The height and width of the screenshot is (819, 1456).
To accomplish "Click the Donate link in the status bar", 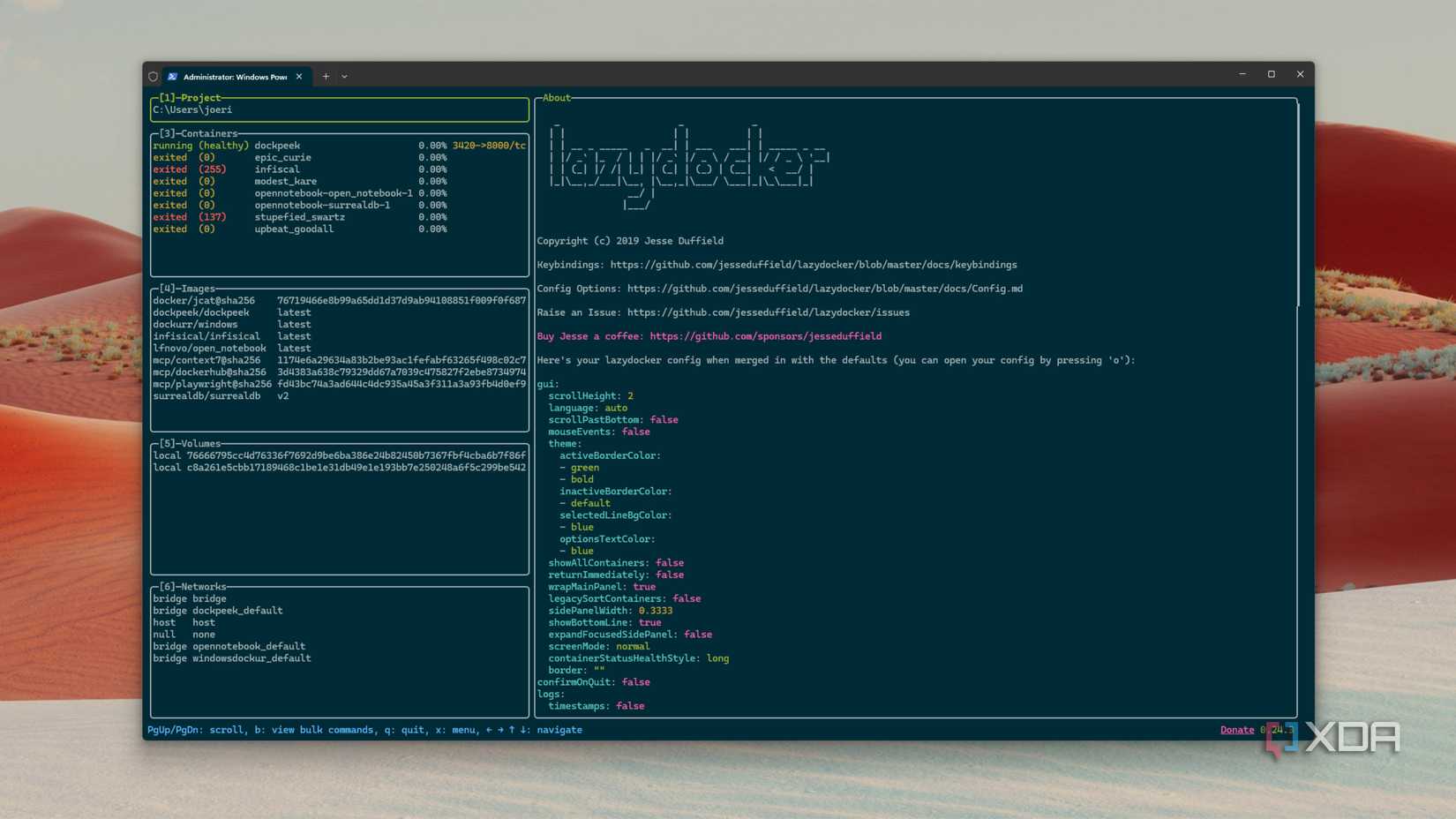I will click(1236, 730).
